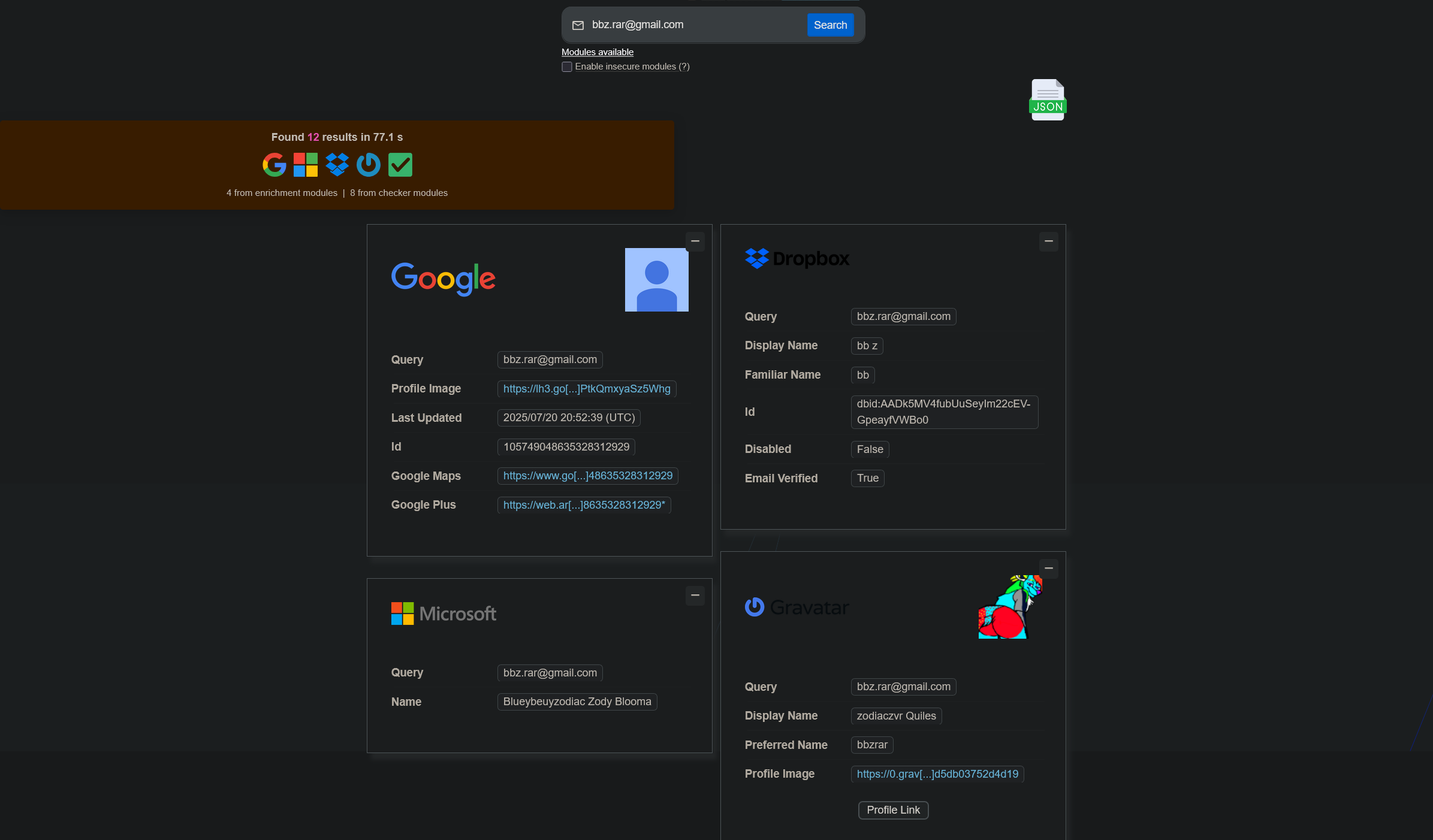Screen dimensions: 1433x840
Task: Open the Gravatar profile avatar image
Action: click(1010, 607)
